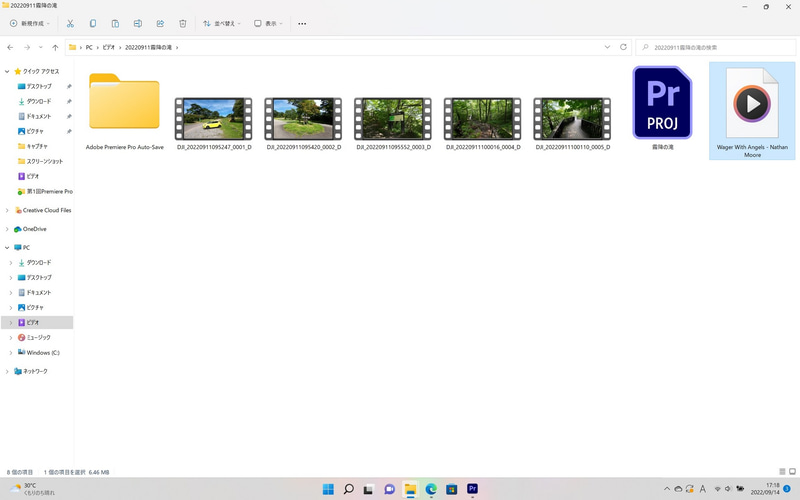Click 20220911霧降の滝 breadcrumb segment
This screenshot has height=500, width=800.
148,47
